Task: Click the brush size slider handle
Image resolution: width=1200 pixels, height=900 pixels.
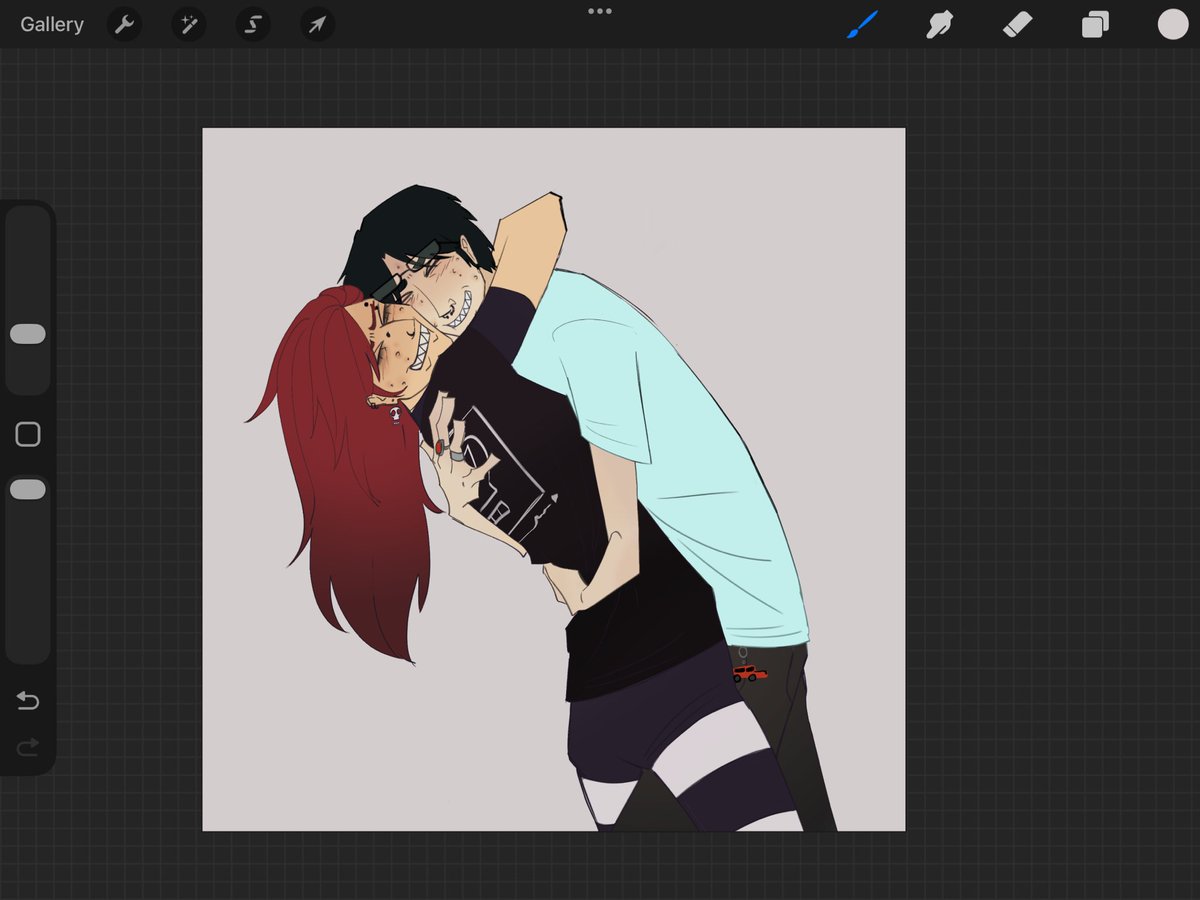Action: [28, 334]
